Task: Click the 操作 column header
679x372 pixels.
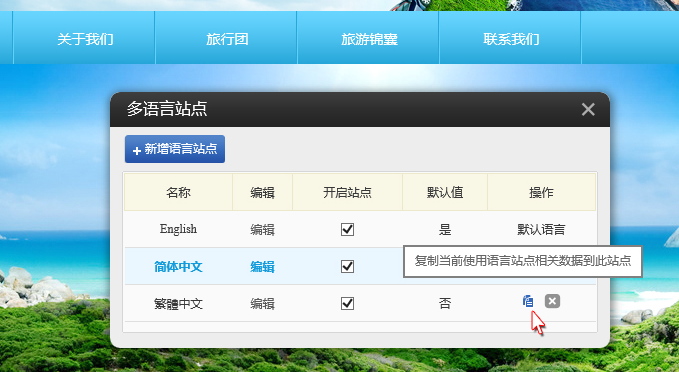Action: [541, 192]
